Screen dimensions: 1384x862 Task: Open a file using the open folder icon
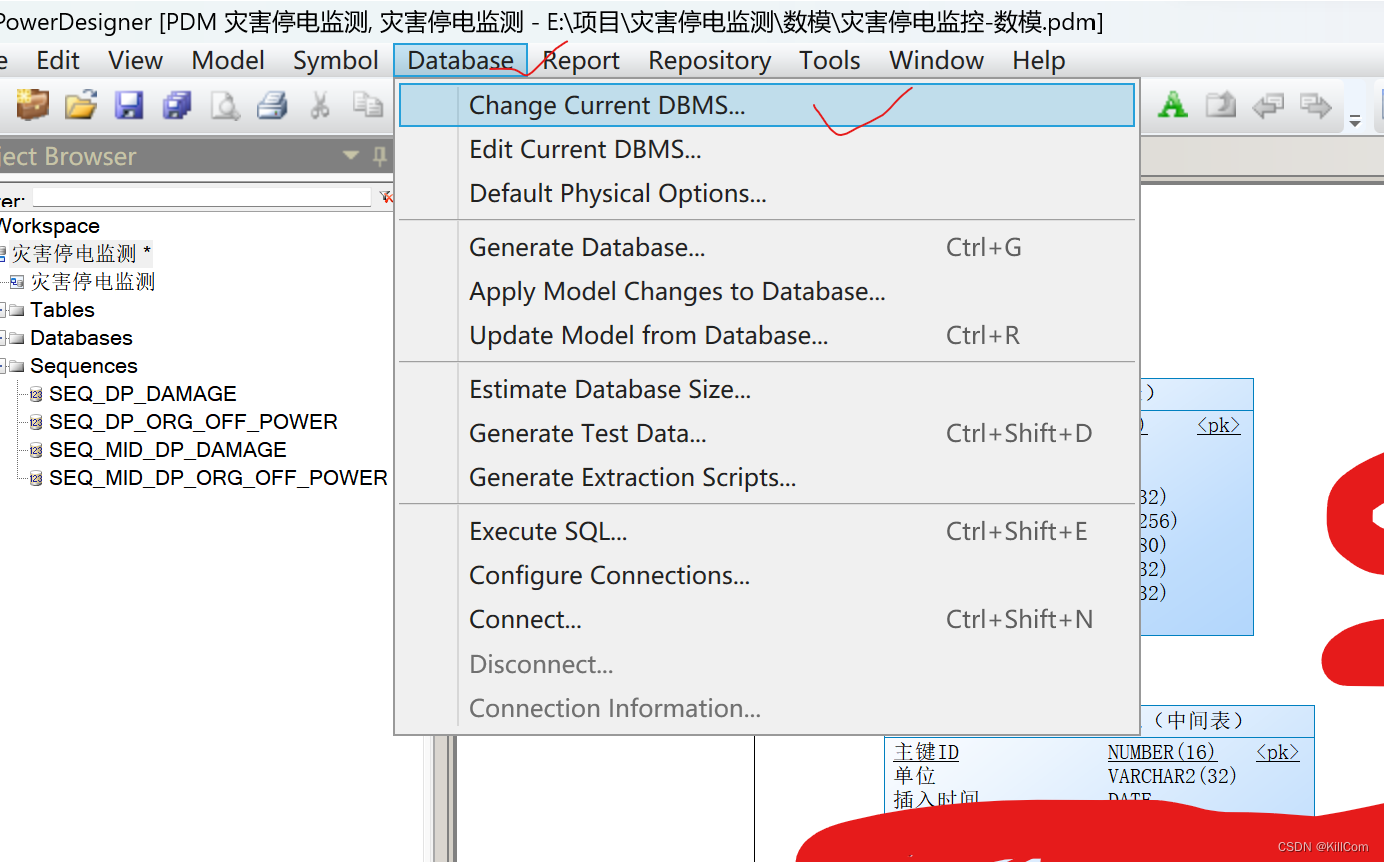pyautogui.click(x=80, y=105)
